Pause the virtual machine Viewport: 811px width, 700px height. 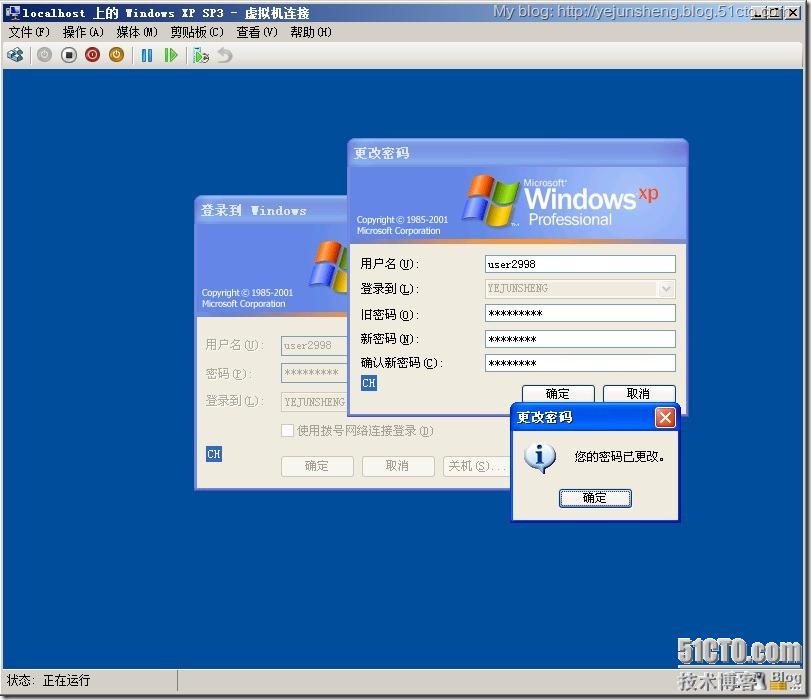pos(147,55)
